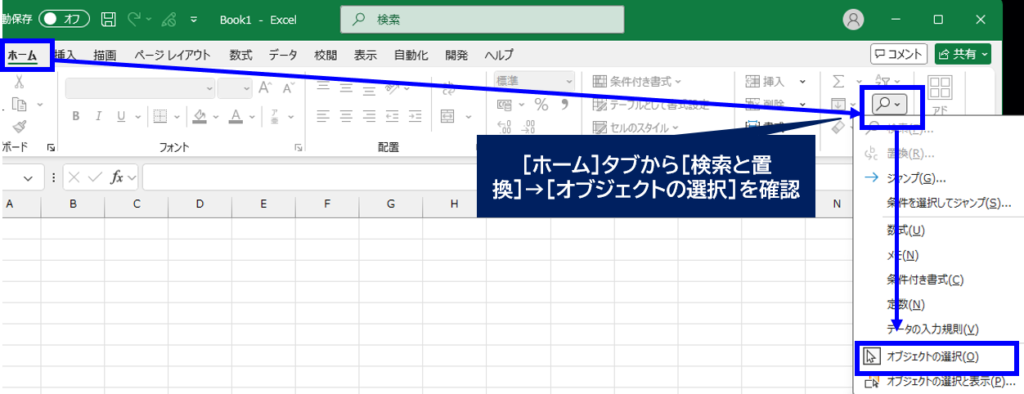Open the データ tab
The height and width of the screenshot is (394, 1024).
click(283, 56)
